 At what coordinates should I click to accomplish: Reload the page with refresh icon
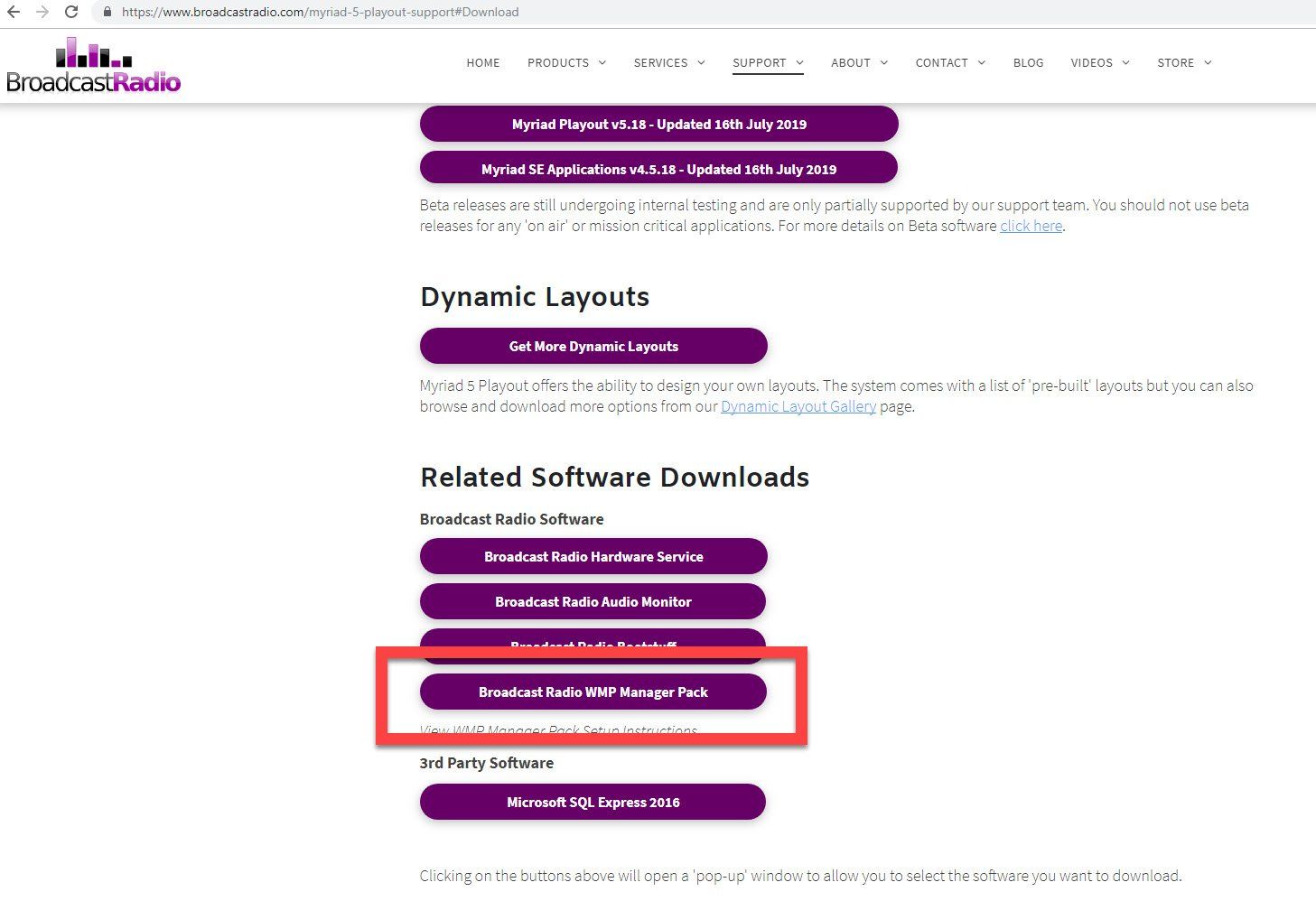coord(71,12)
